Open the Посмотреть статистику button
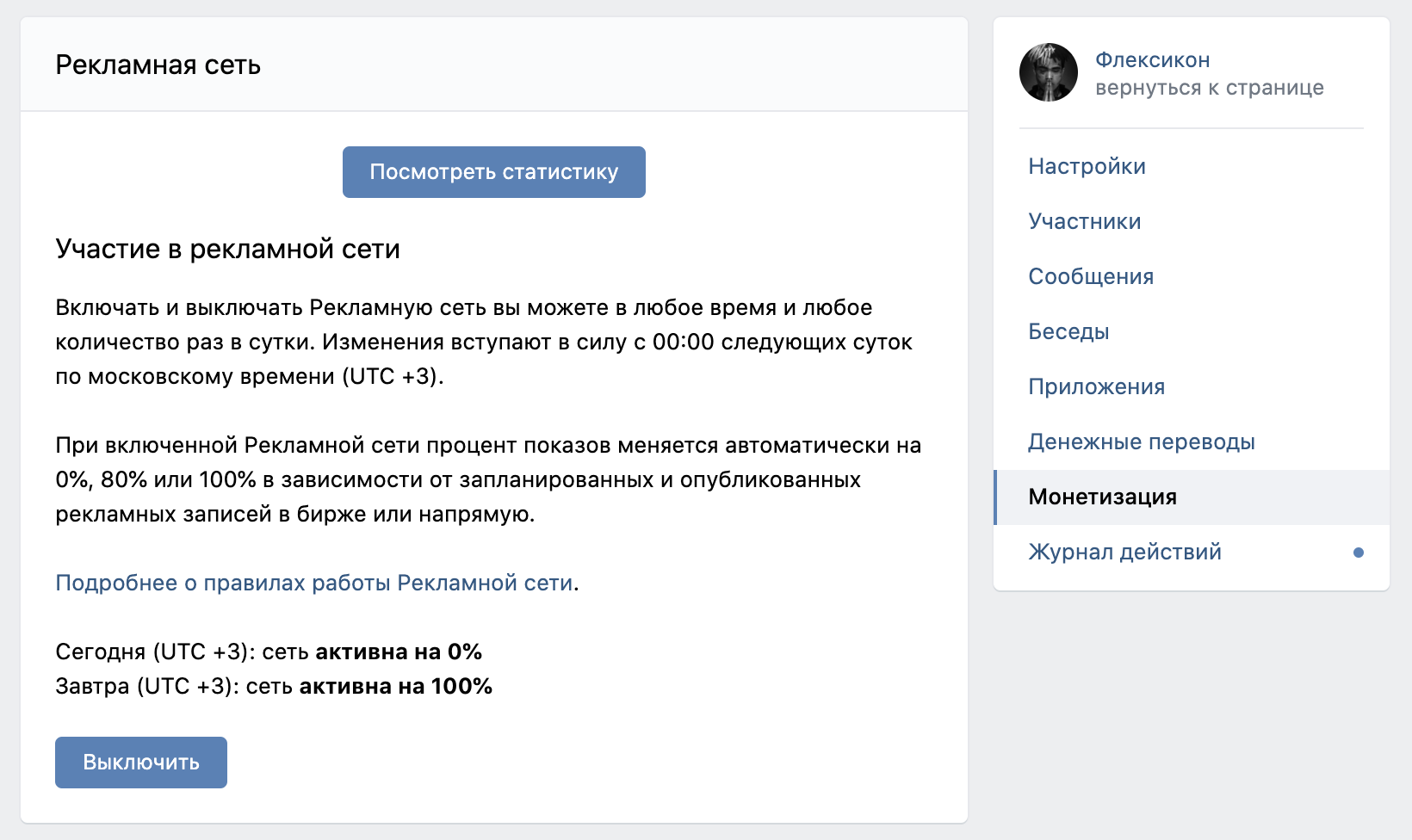 point(494,172)
